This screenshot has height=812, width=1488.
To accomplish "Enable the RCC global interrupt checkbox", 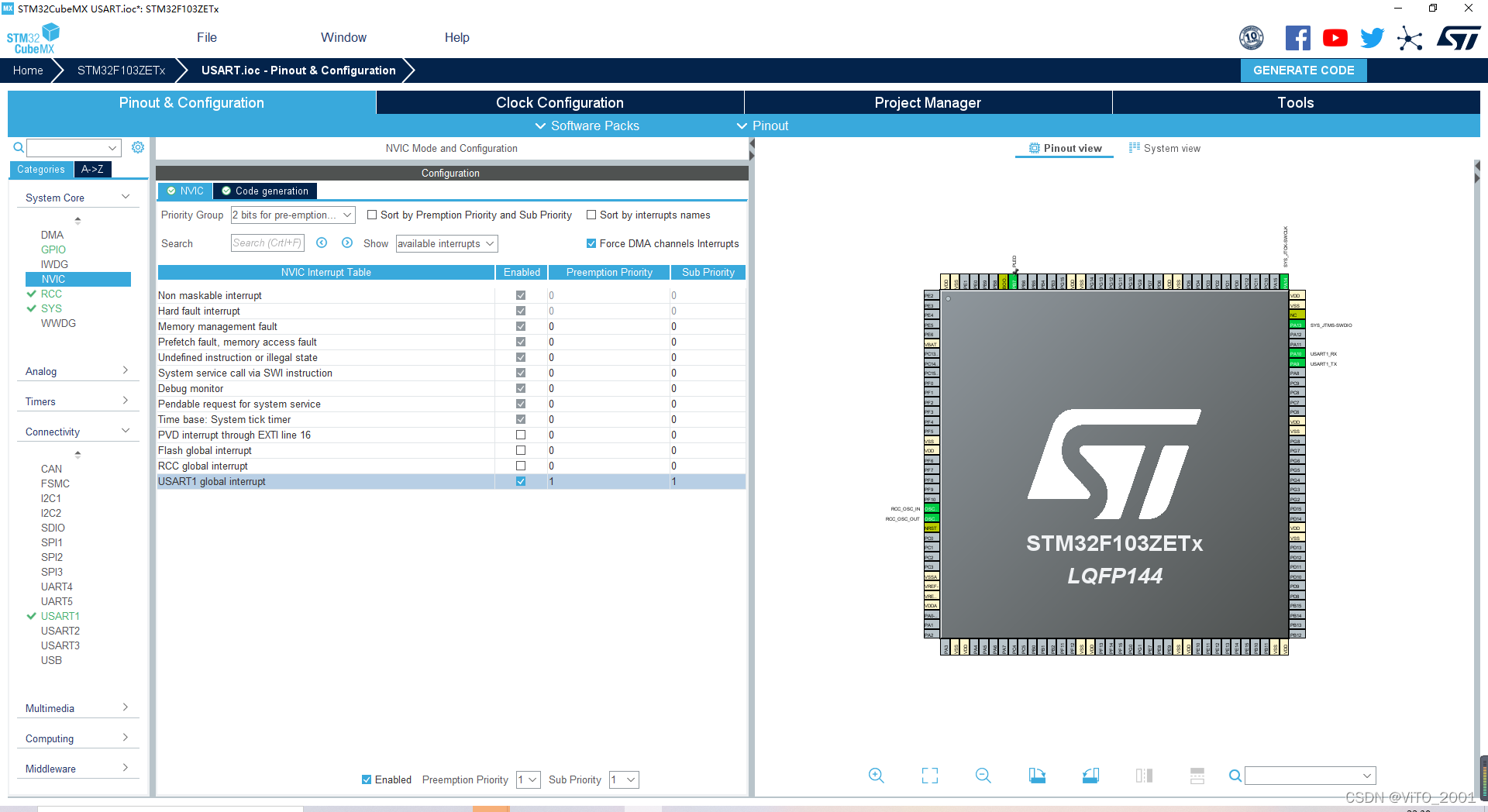I will pyautogui.click(x=521, y=466).
